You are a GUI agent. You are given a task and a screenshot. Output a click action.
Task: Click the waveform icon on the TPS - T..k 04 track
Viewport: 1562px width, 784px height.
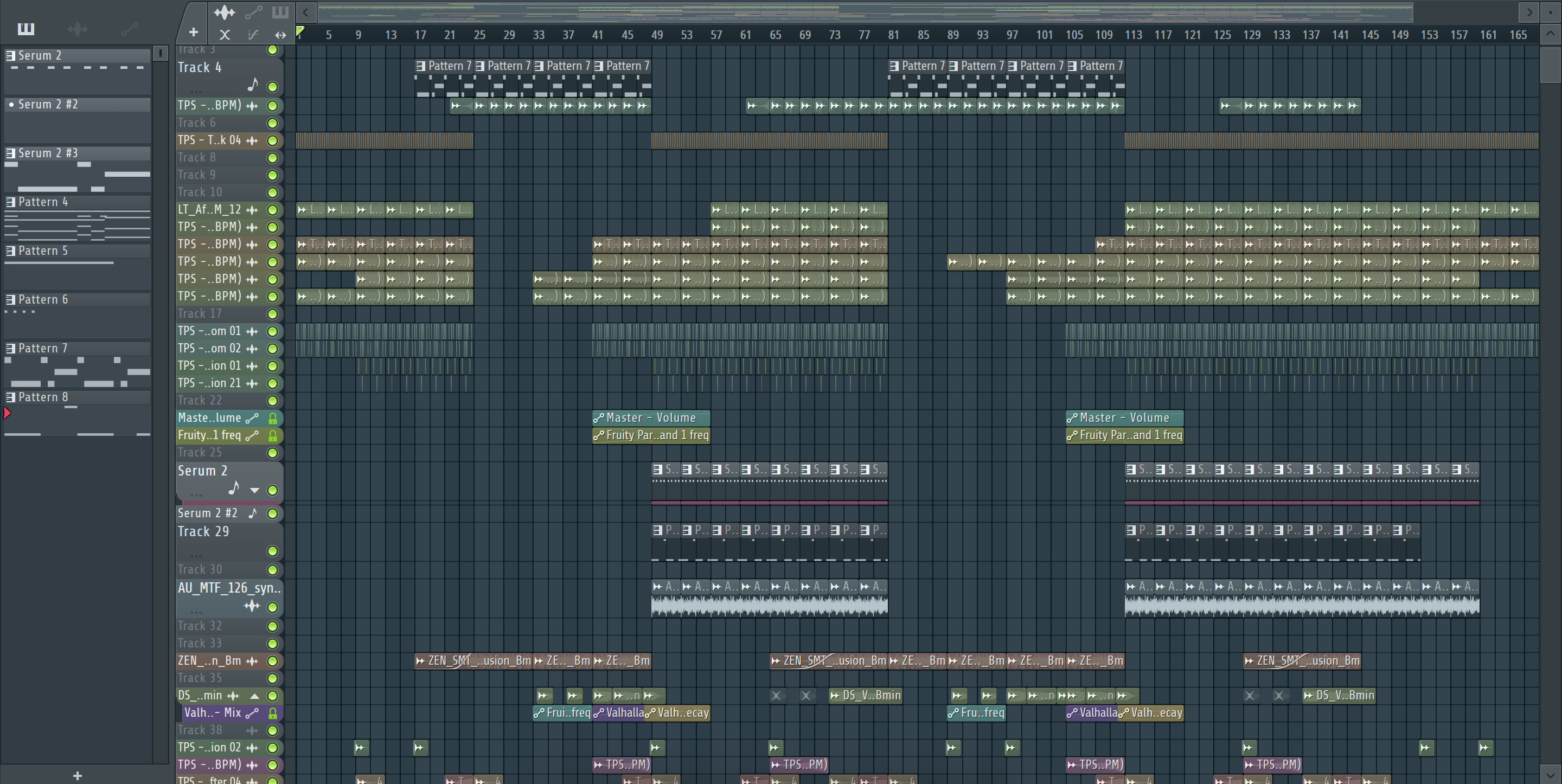252,140
